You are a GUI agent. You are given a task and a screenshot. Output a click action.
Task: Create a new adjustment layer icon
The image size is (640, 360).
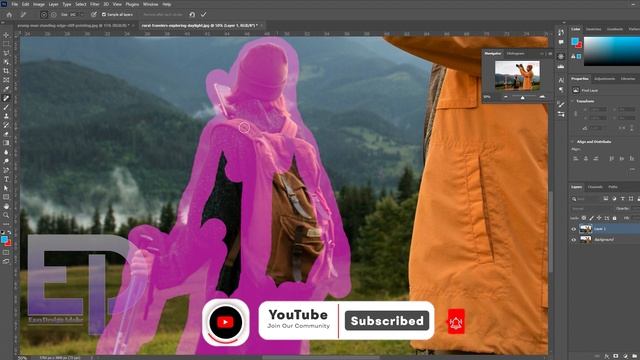point(625,356)
